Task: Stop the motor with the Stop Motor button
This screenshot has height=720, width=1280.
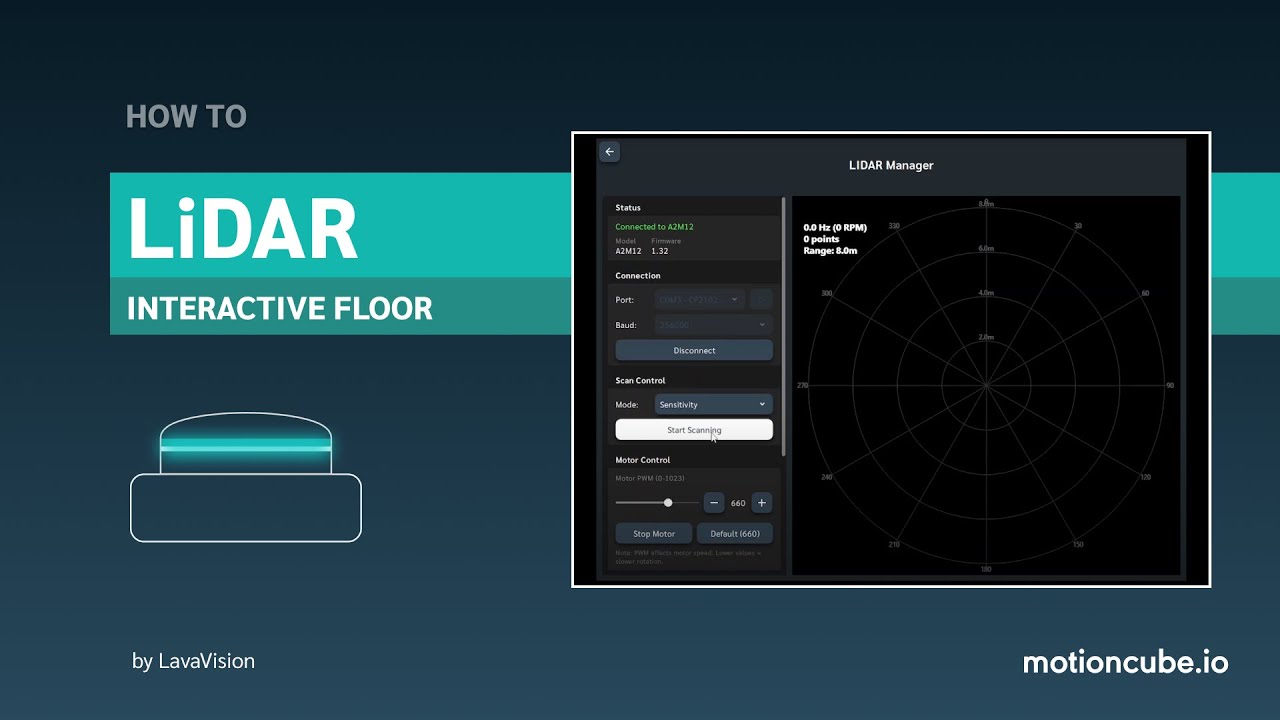Action: [654, 533]
